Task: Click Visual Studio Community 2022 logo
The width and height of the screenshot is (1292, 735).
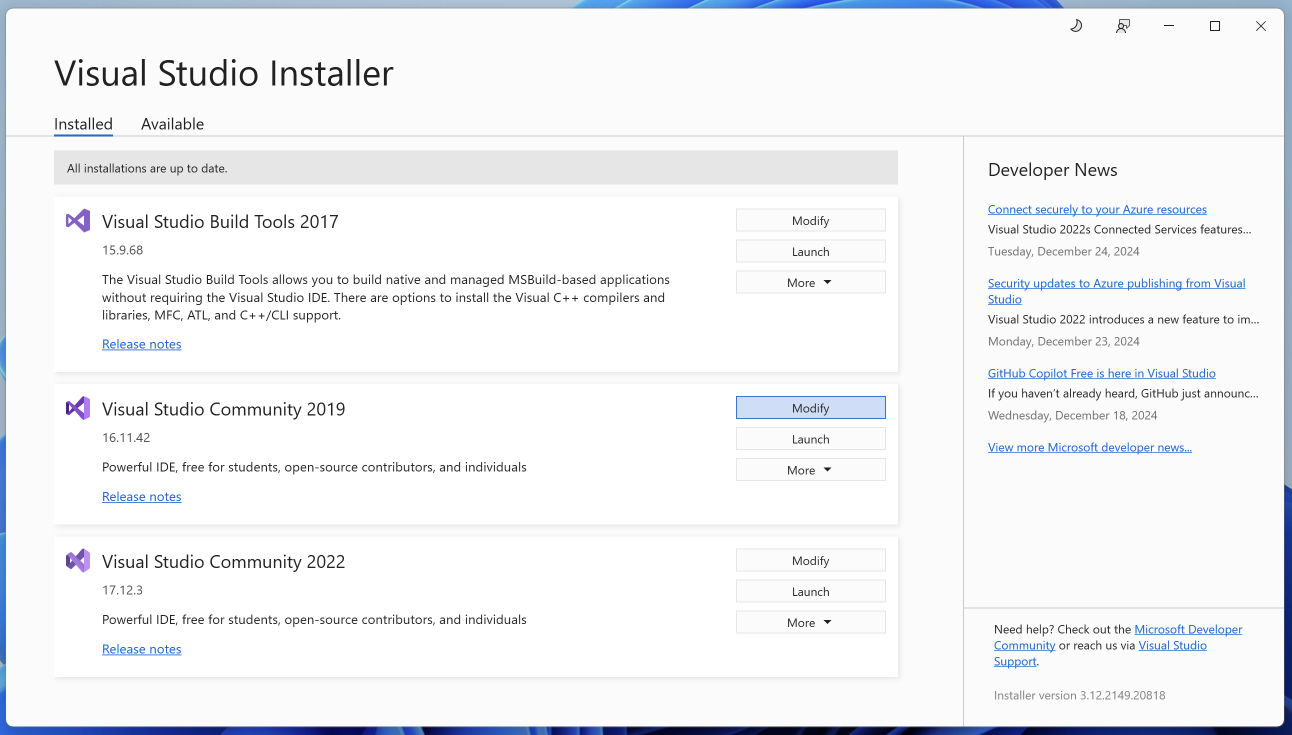Action: tap(78, 561)
